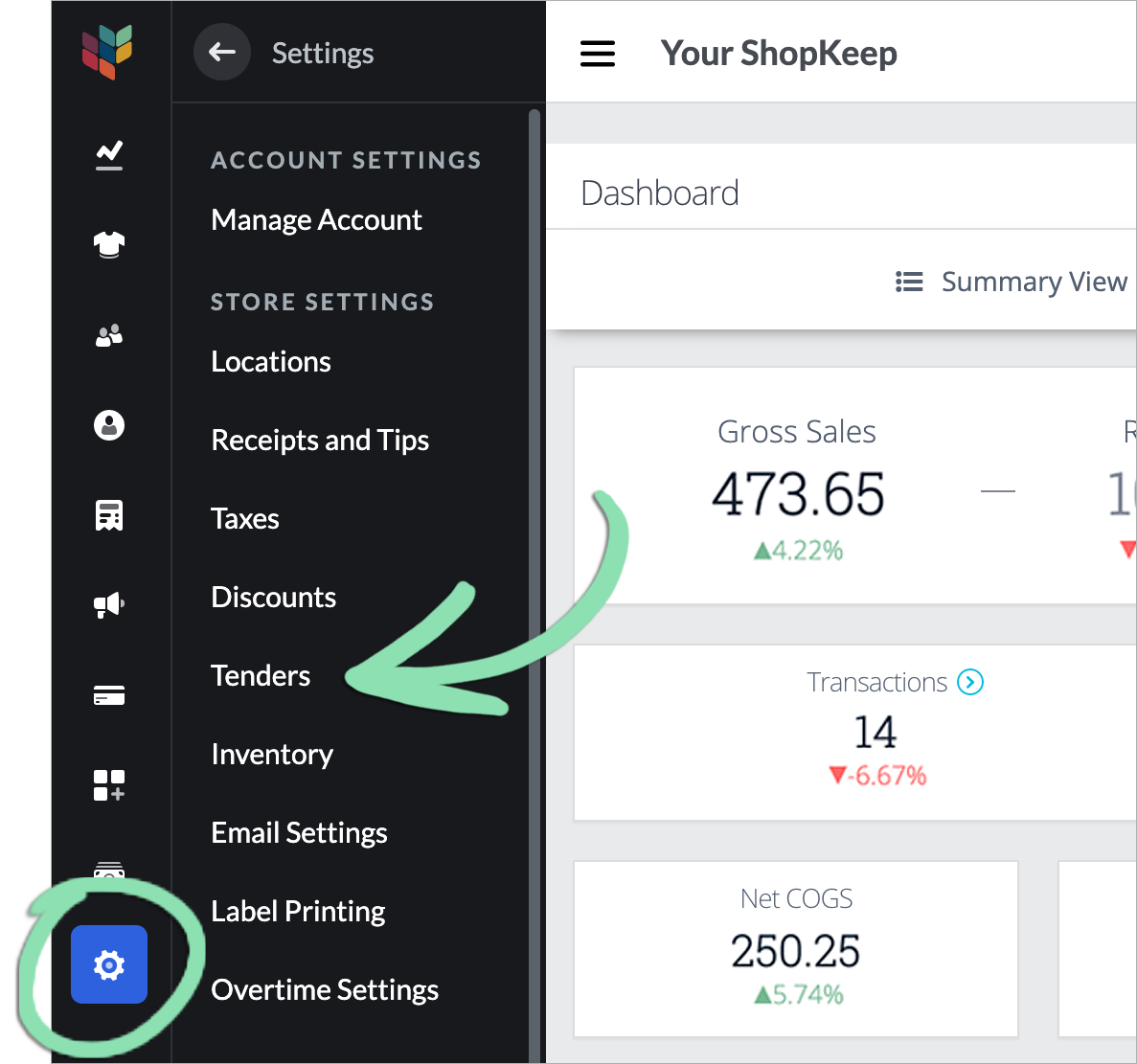
Task: Open Transactions details circle arrow
Action: [x=969, y=682]
